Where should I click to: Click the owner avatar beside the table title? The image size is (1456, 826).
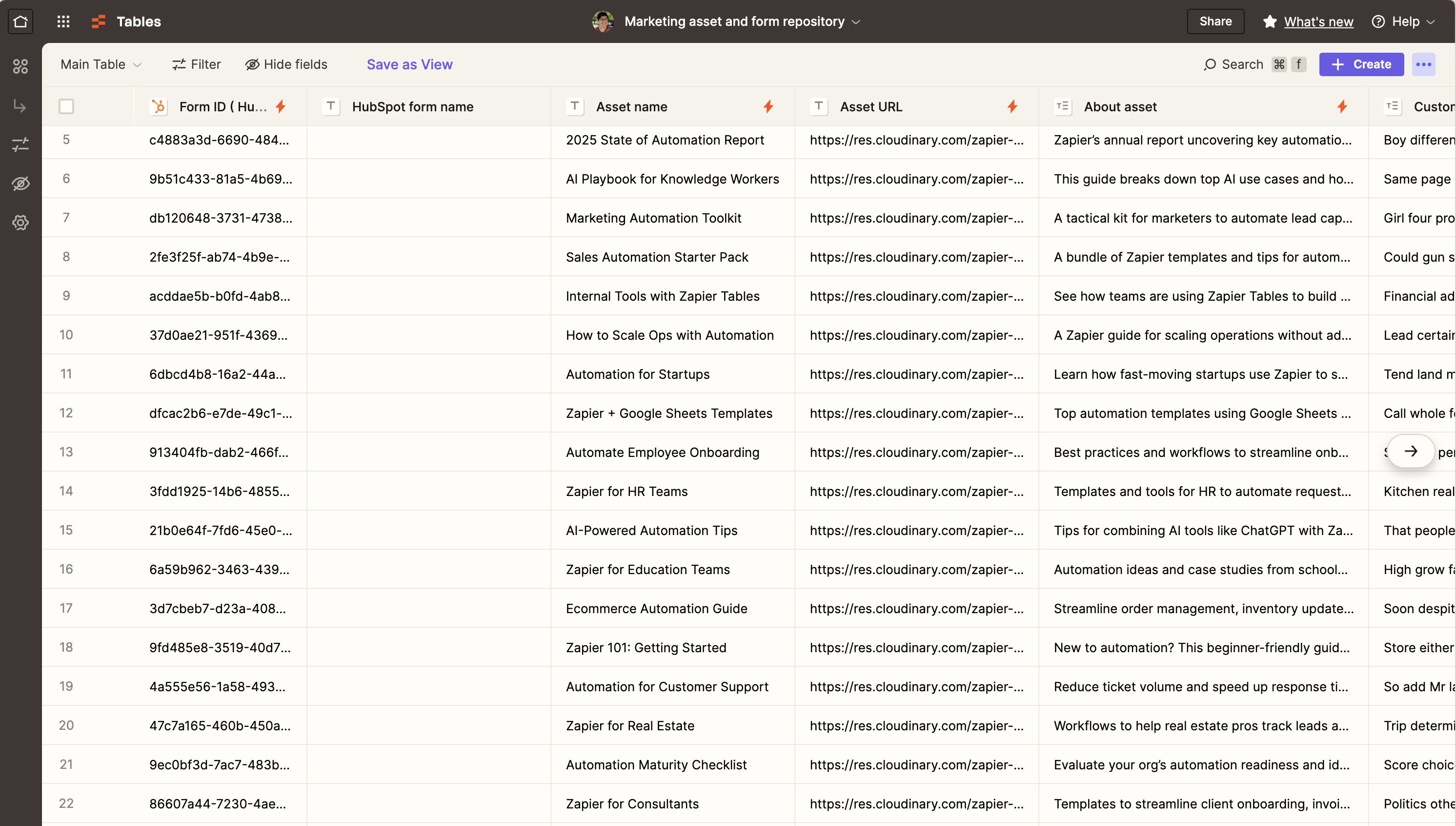[x=603, y=21]
